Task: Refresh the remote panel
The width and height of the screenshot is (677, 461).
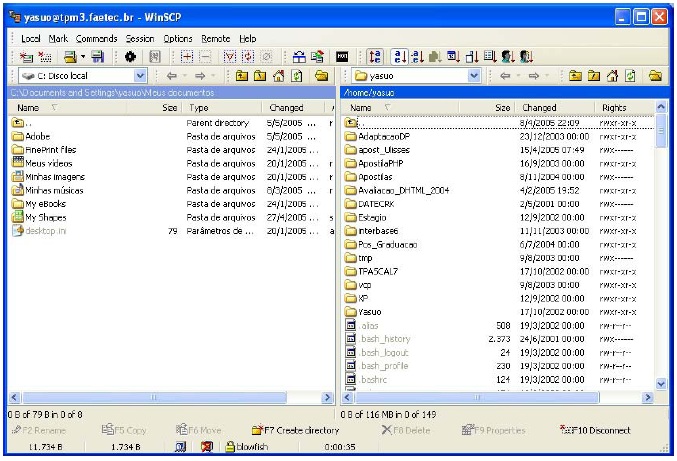Action: tap(630, 76)
